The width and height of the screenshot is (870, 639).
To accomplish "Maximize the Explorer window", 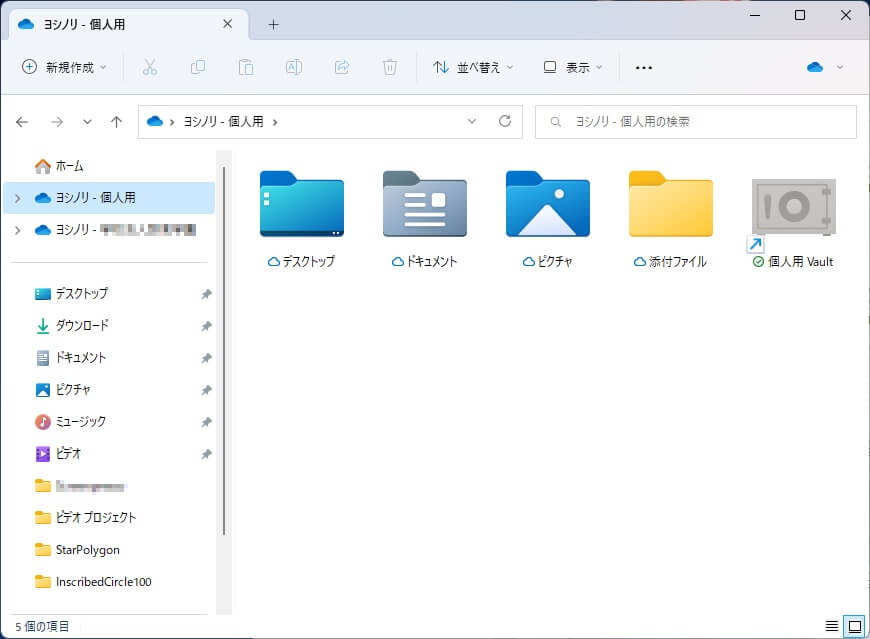I will [800, 15].
